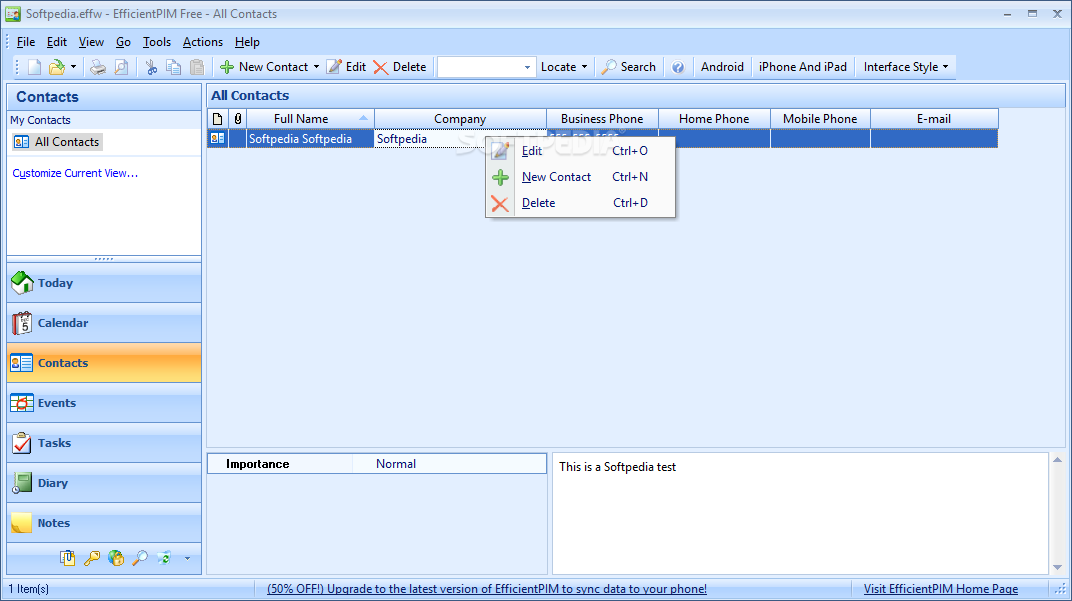Open the Diary section
Viewport: 1072px width, 601px height.
[x=104, y=483]
